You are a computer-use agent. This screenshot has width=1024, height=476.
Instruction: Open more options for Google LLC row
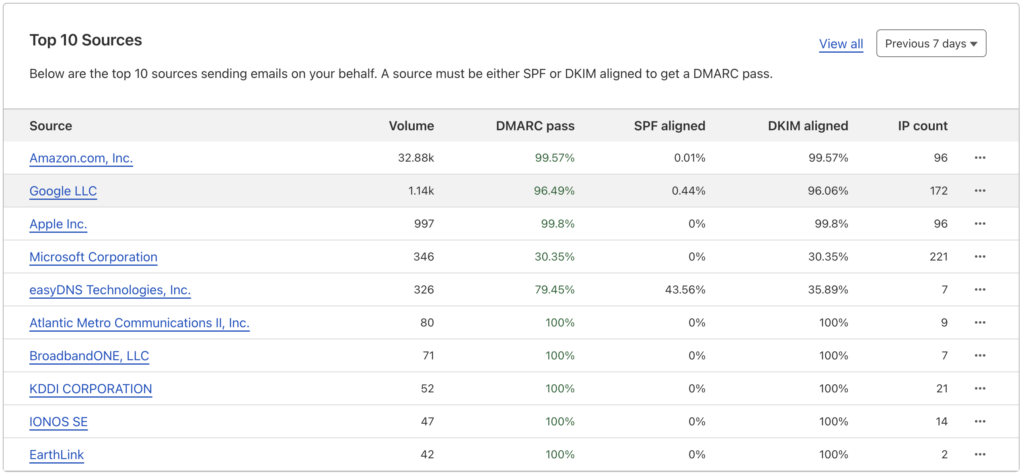[979, 191]
